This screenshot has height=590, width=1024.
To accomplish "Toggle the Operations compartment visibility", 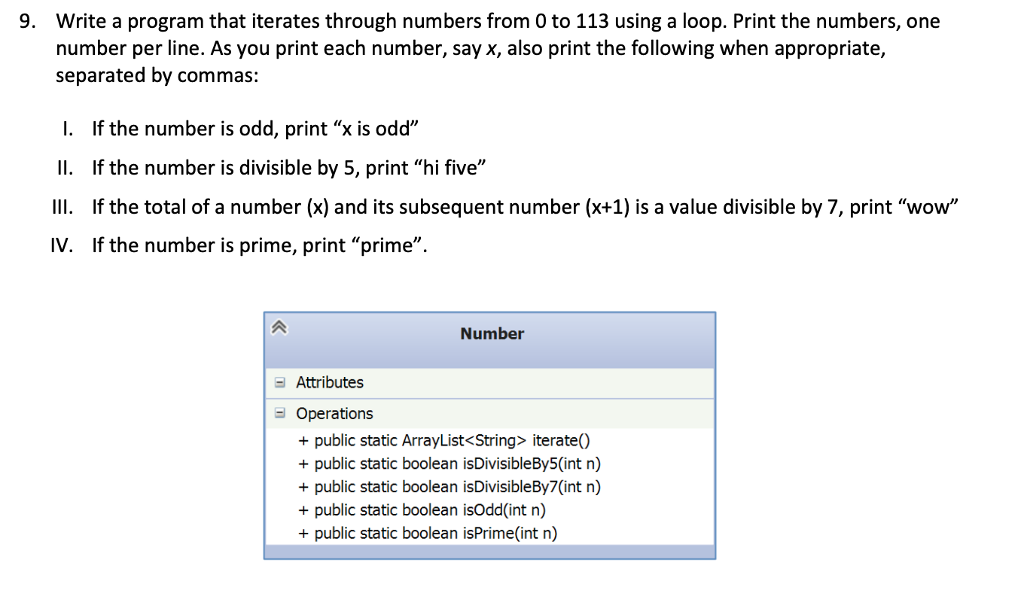I will [280, 413].
